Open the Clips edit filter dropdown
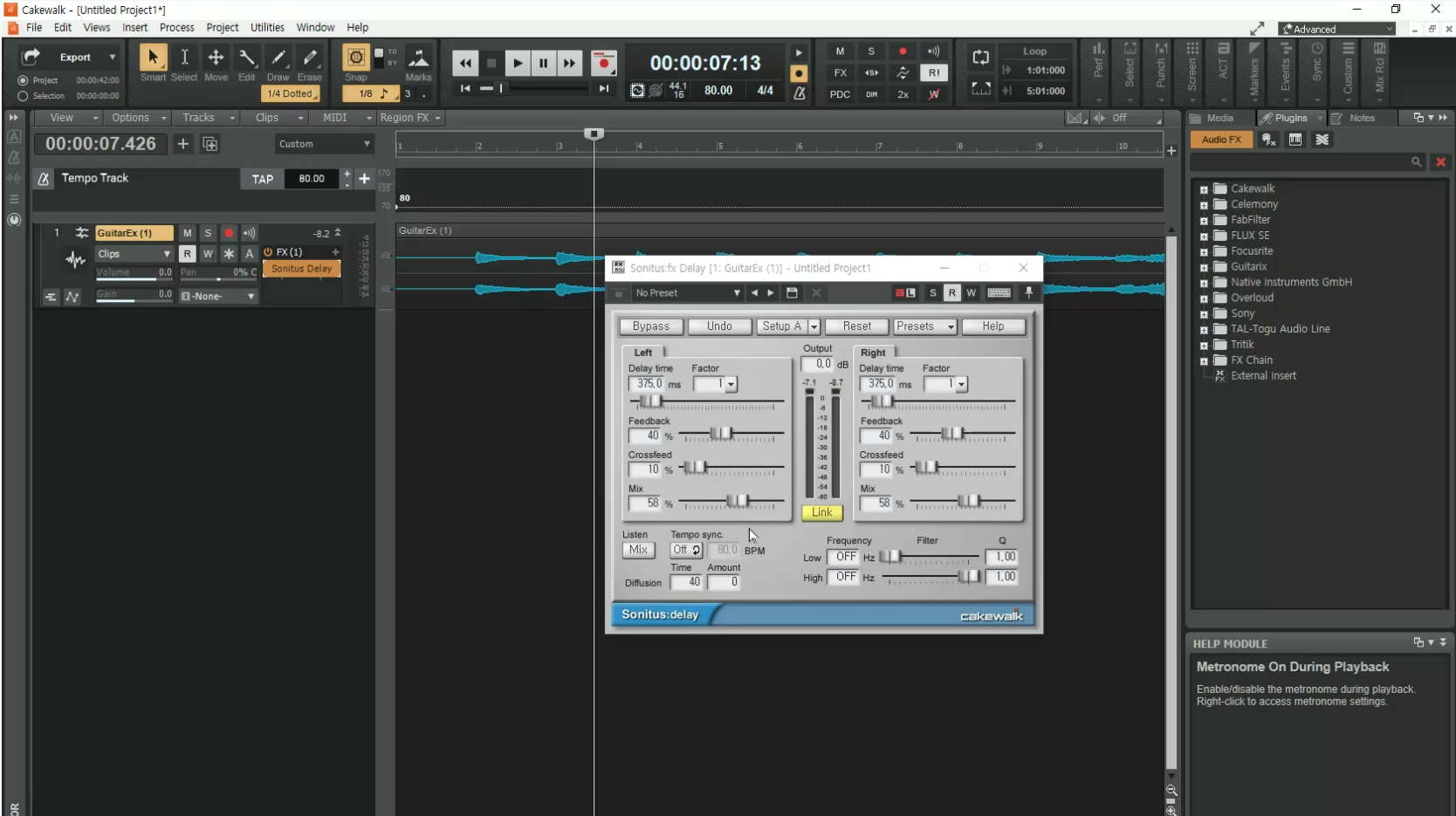 coord(134,254)
